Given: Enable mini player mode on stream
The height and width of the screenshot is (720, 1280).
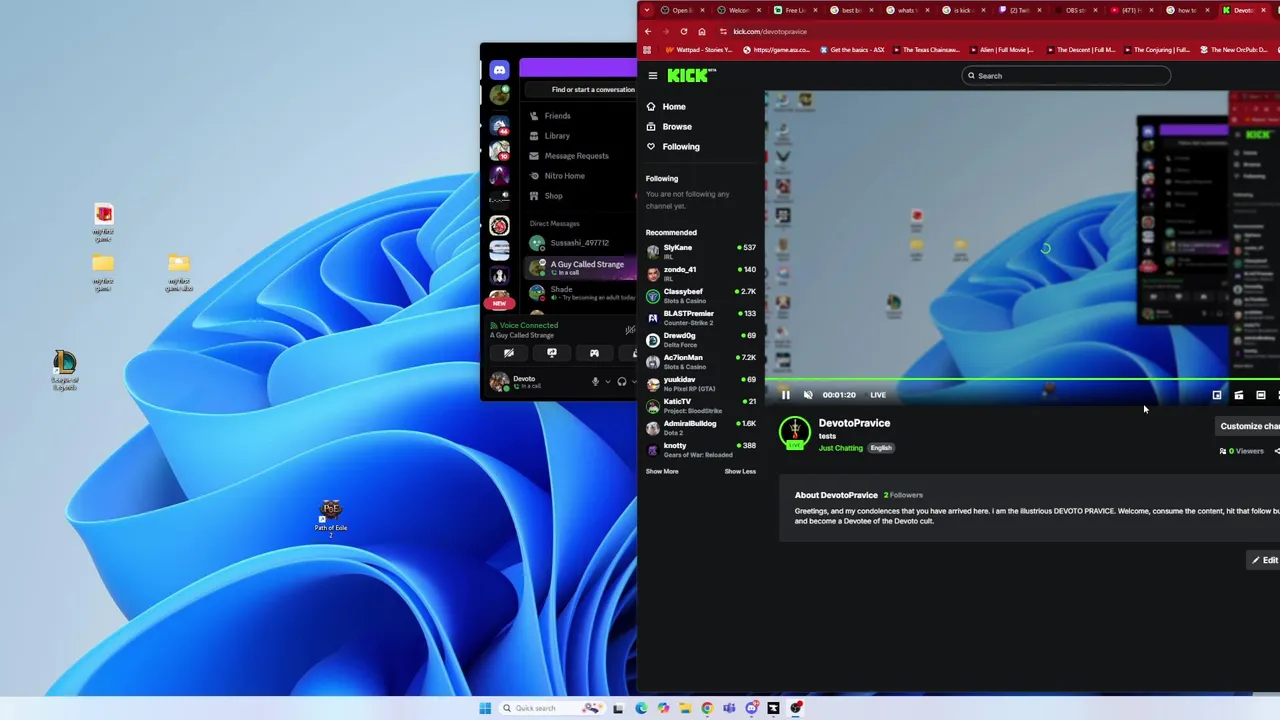Looking at the screenshot, I should click(x=1217, y=395).
